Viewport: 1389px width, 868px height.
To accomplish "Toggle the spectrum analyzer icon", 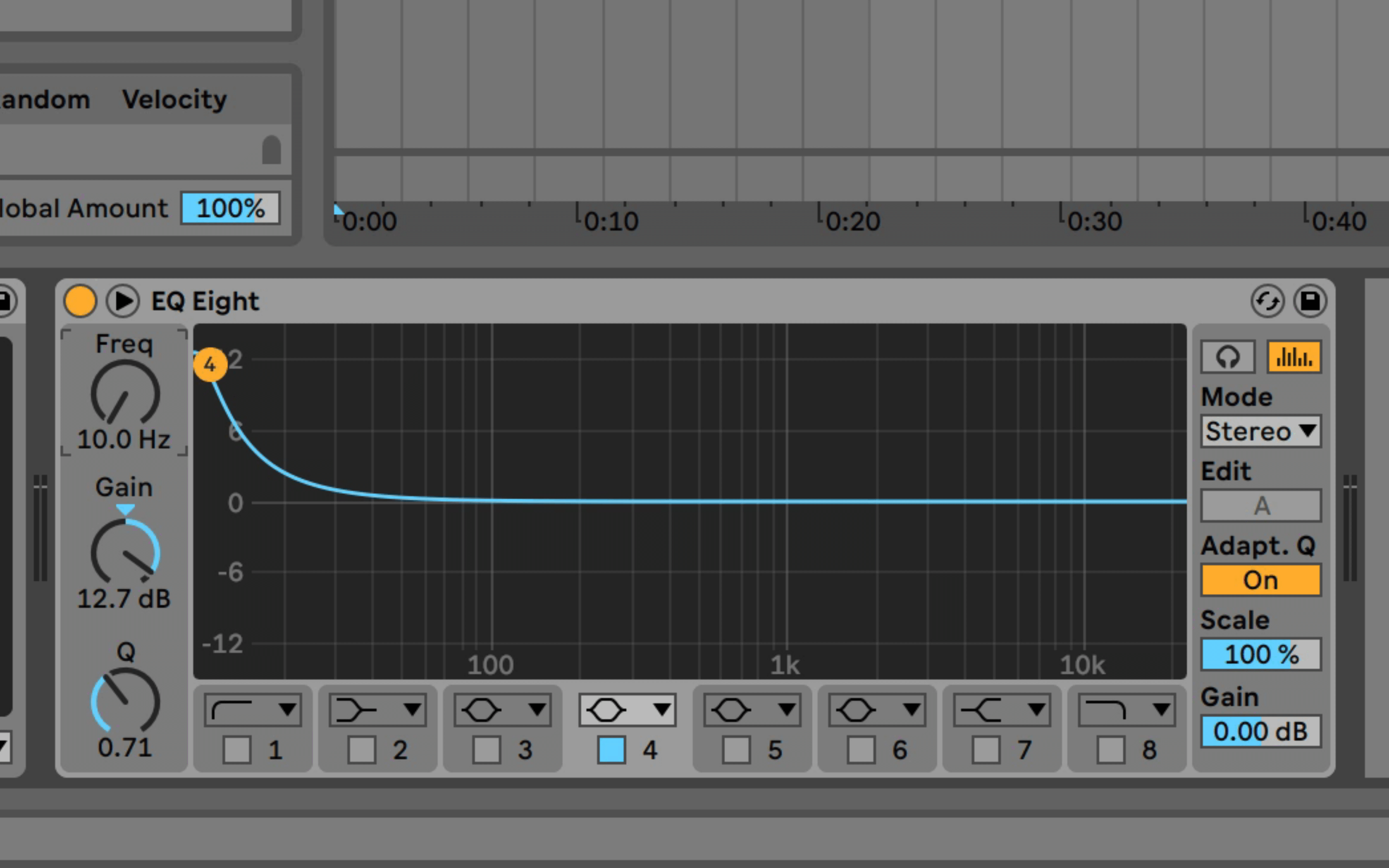I will (1294, 357).
